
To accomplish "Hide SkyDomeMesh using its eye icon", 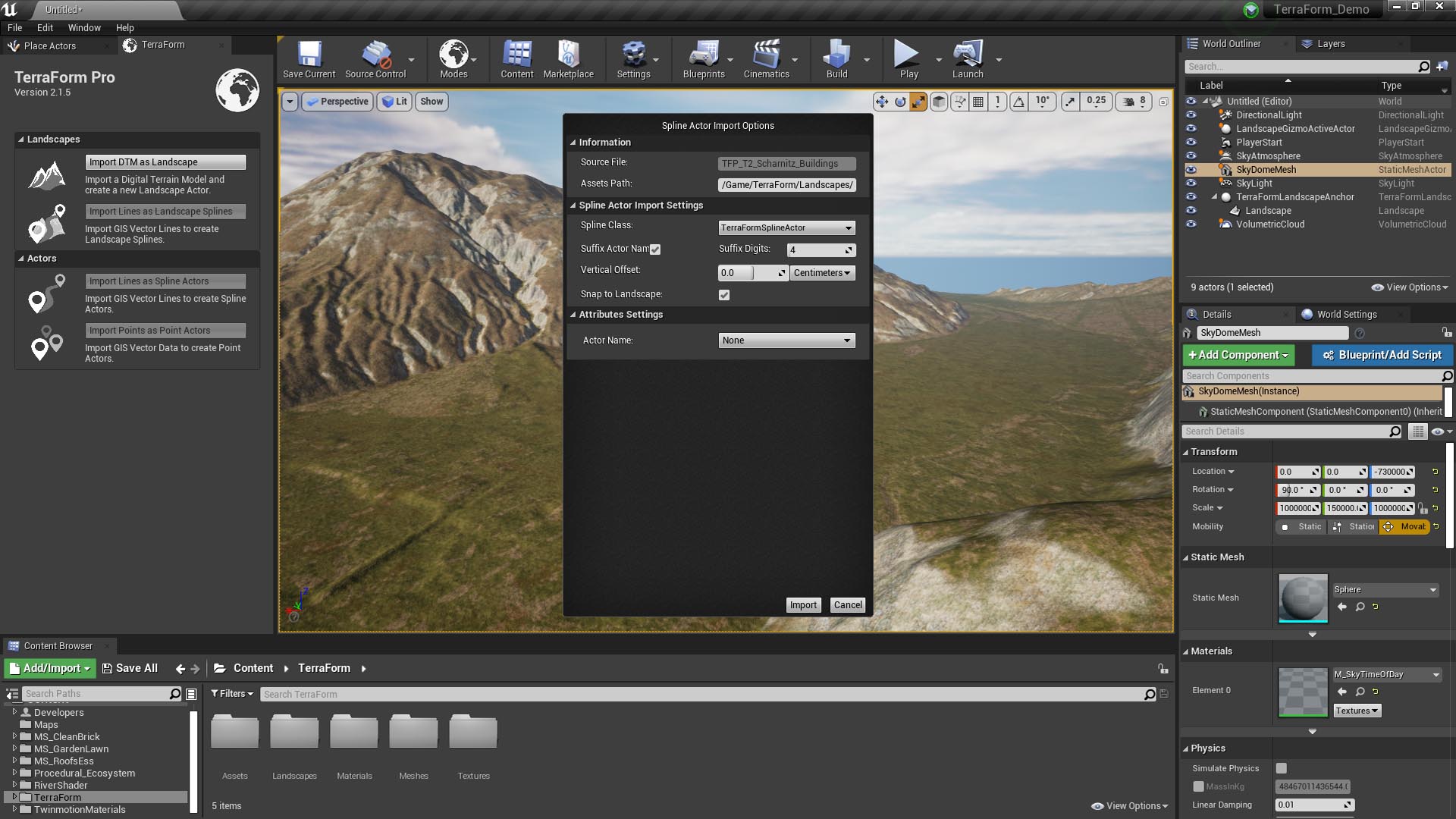I will 1191,170.
